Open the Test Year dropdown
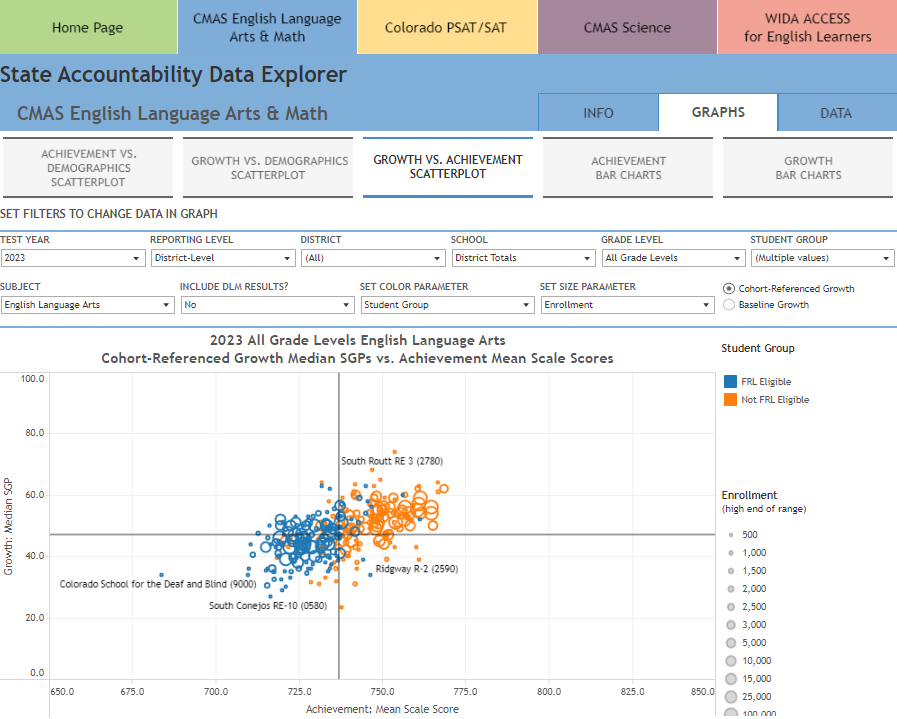 pyautogui.click(x=72, y=258)
